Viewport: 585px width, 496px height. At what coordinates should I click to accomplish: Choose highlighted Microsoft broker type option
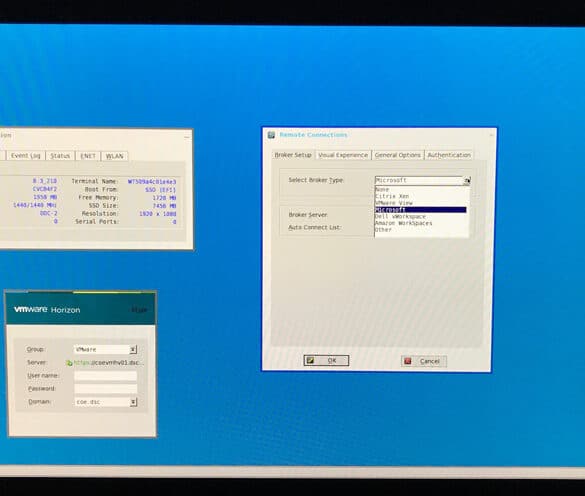420,210
